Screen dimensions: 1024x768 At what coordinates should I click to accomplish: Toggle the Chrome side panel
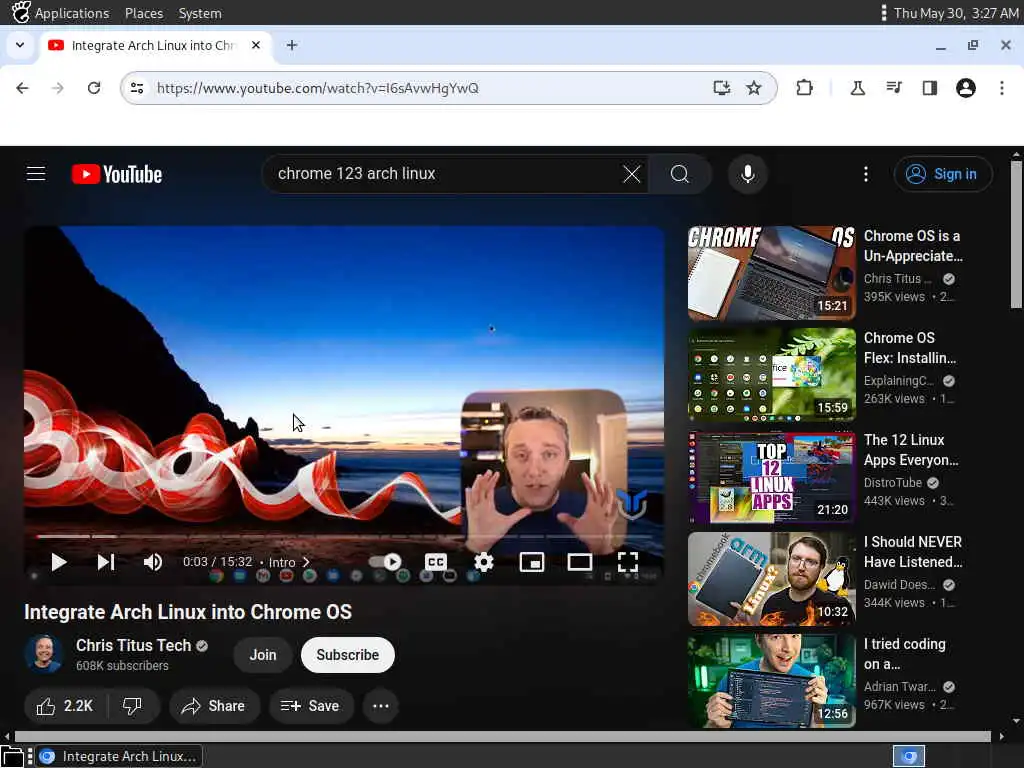click(929, 88)
